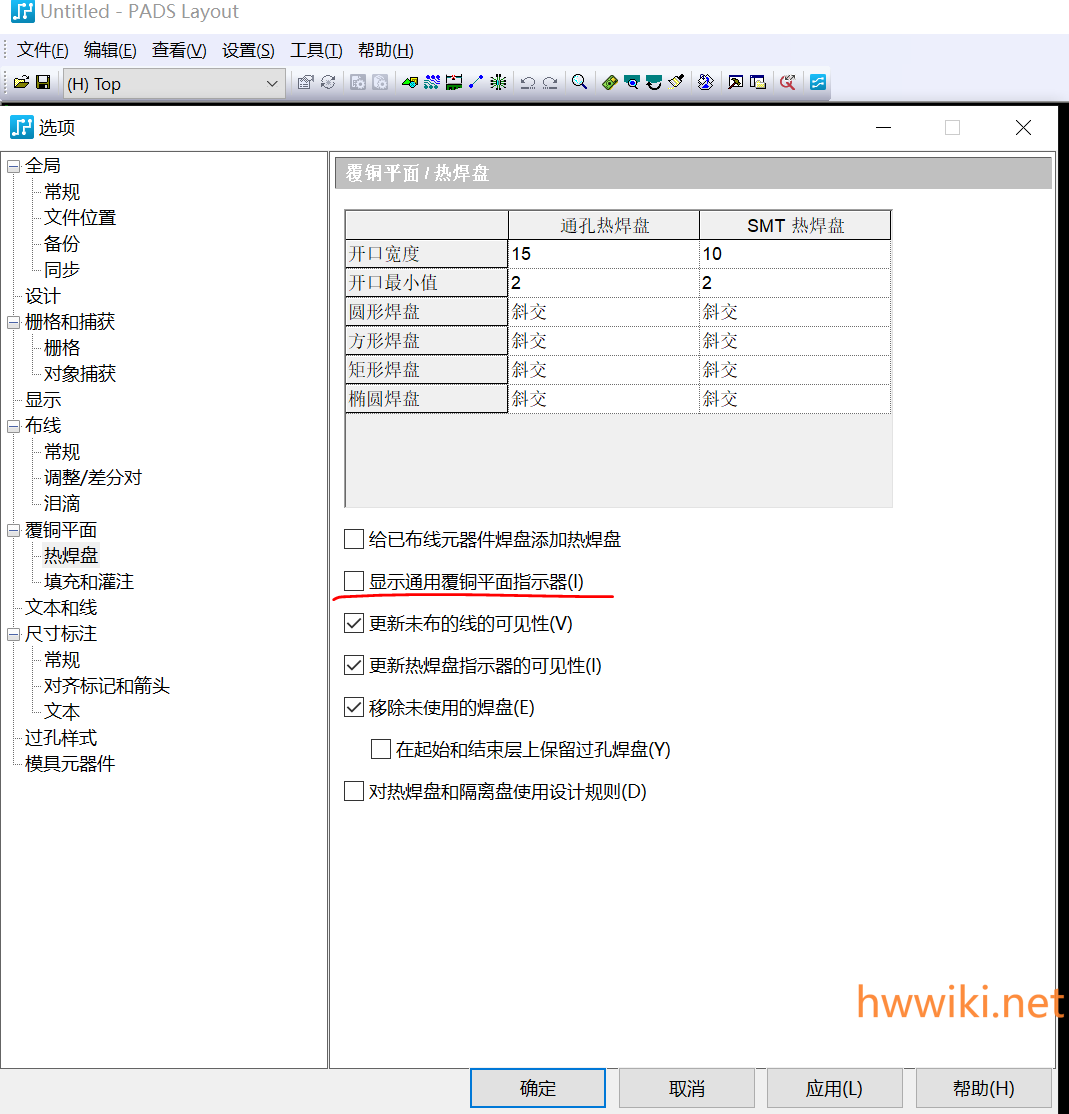Image resolution: width=1069 pixels, height=1114 pixels.
Task: Click the first grayed gear toolbar icon
Action: tap(358, 82)
